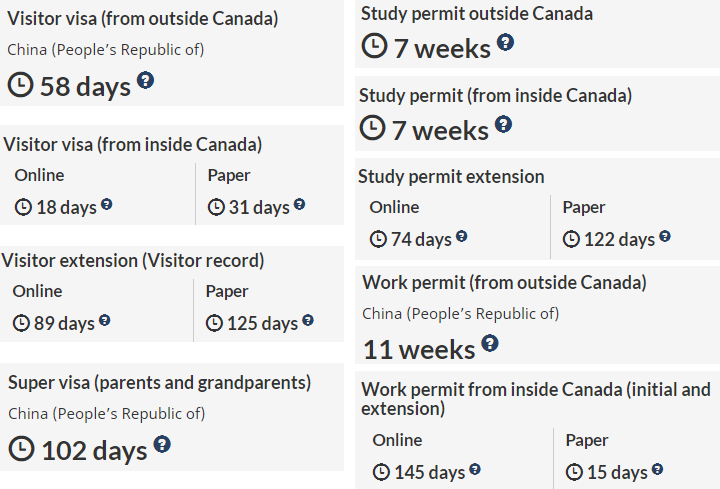Open help icon next to 18 days online

[107, 204]
